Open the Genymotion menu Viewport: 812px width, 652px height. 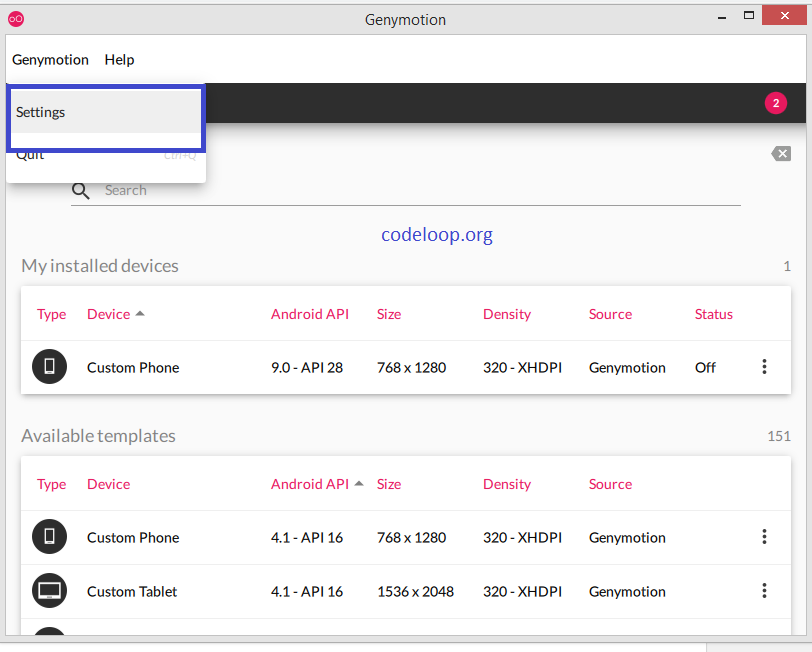click(x=50, y=60)
